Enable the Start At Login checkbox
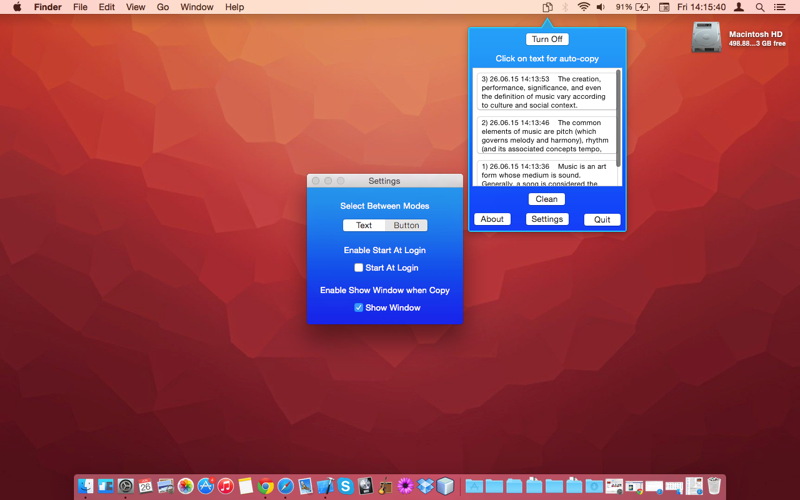The width and height of the screenshot is (800, 500). (359, 267)
